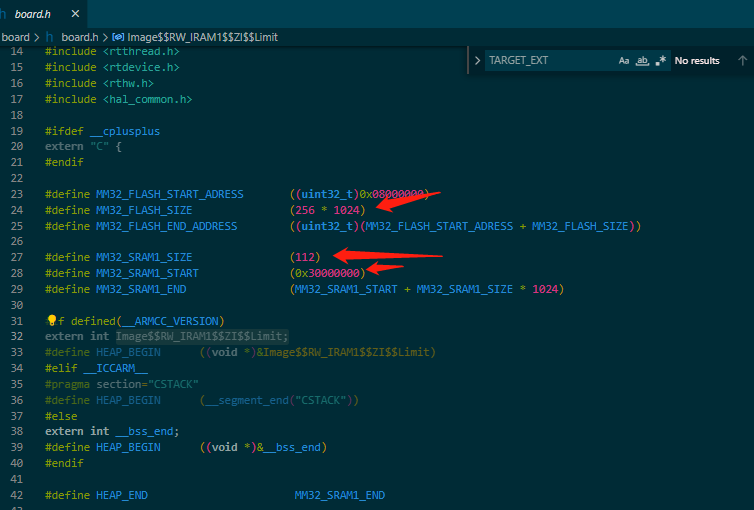The height and width of the screenshot is (510, 754).
Task: Click the 256 * 1024 flash size value
Action: click(327, 210)
